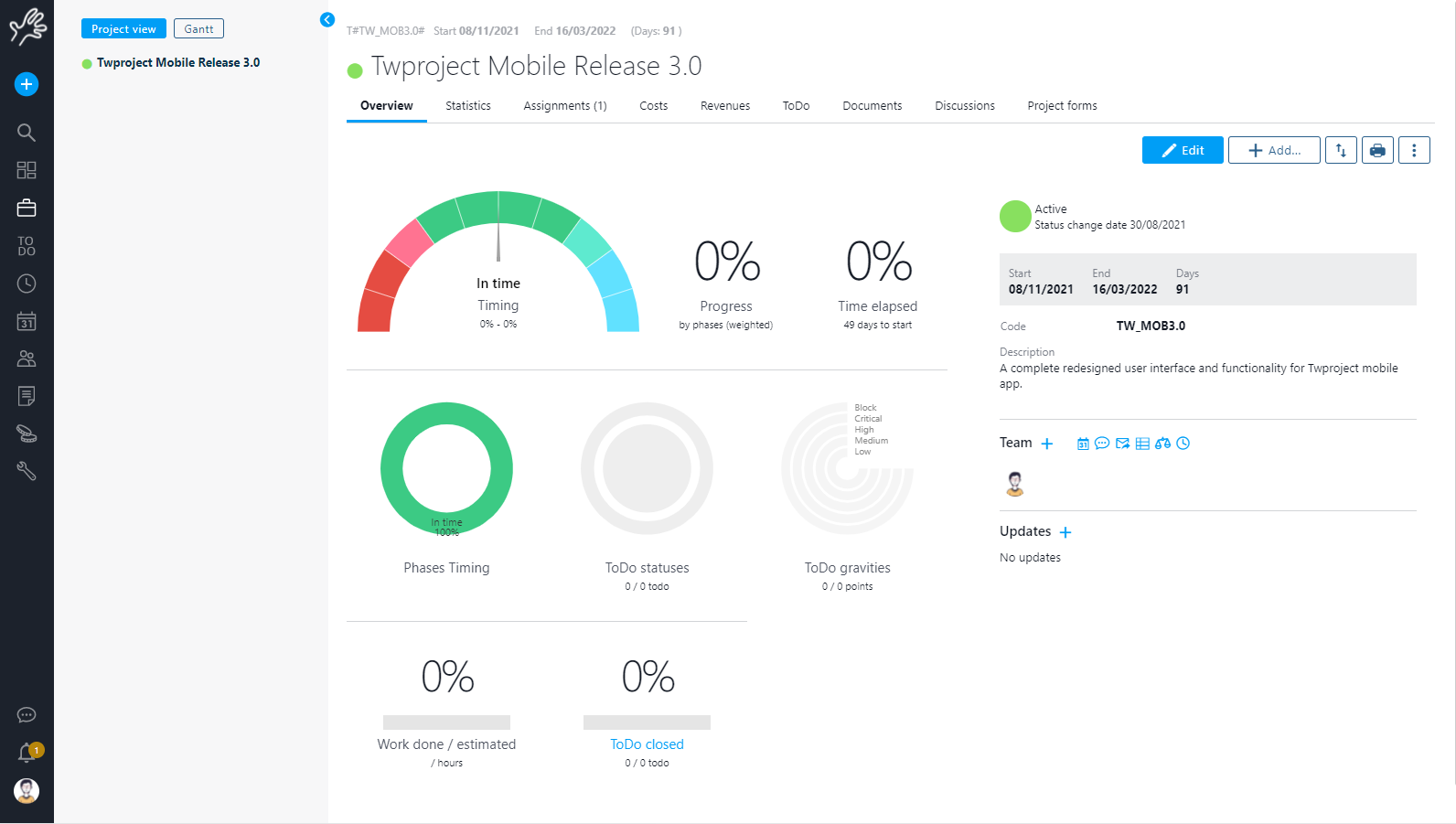Switch to Gantt view
This screenshot has width=1456, height=824.
coord(198,29)
